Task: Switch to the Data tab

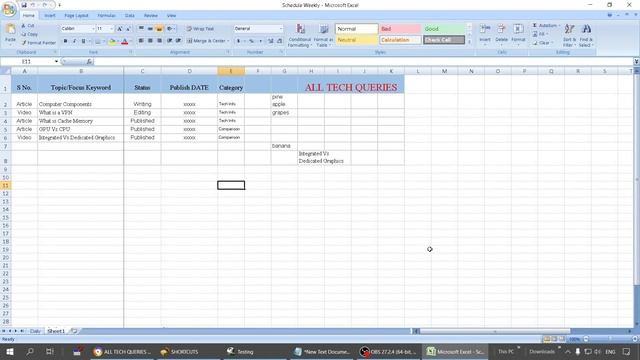Action: (x=129, y=16)
